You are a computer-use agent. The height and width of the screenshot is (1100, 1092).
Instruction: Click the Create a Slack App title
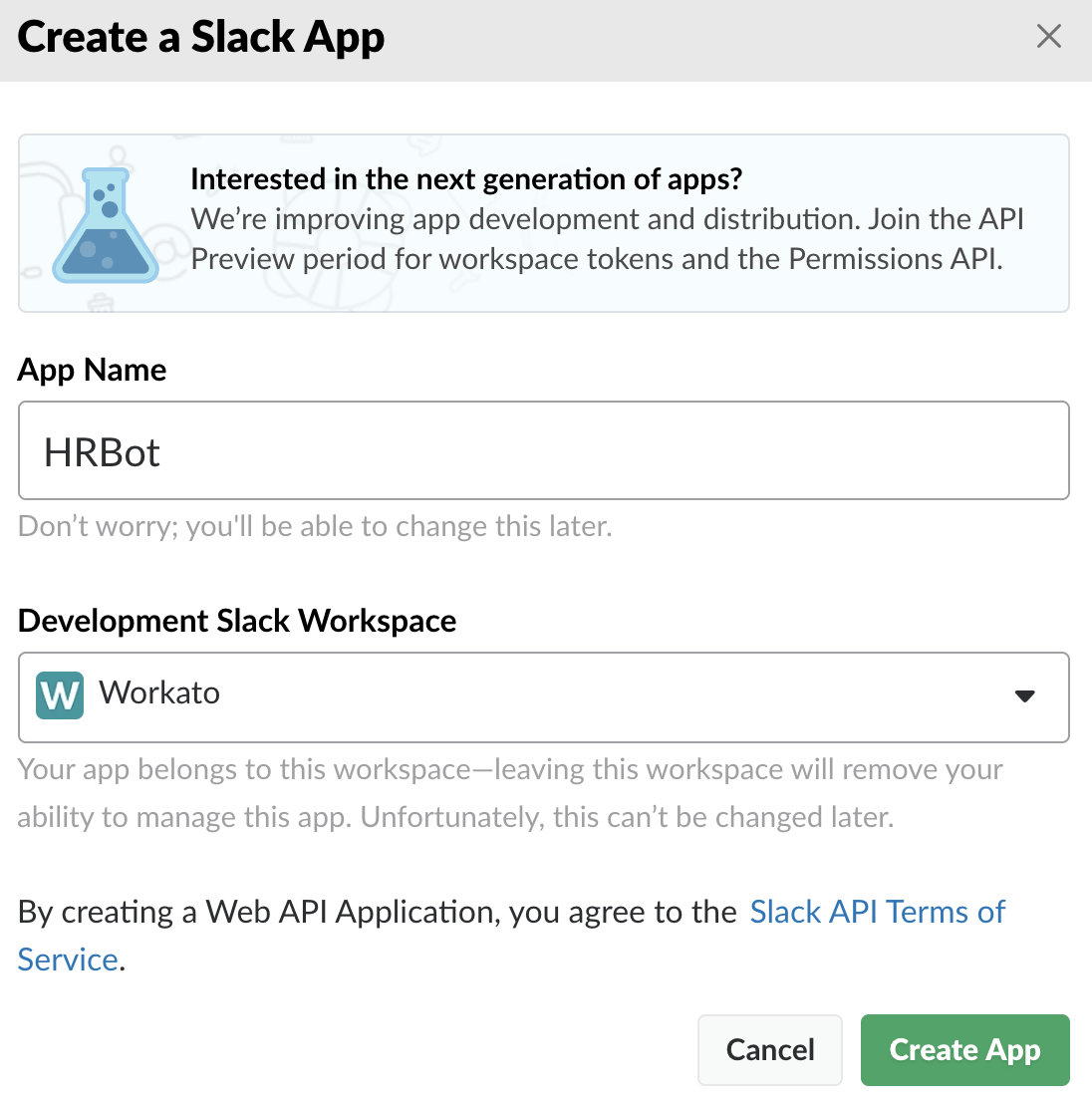(x=200, y=37)
